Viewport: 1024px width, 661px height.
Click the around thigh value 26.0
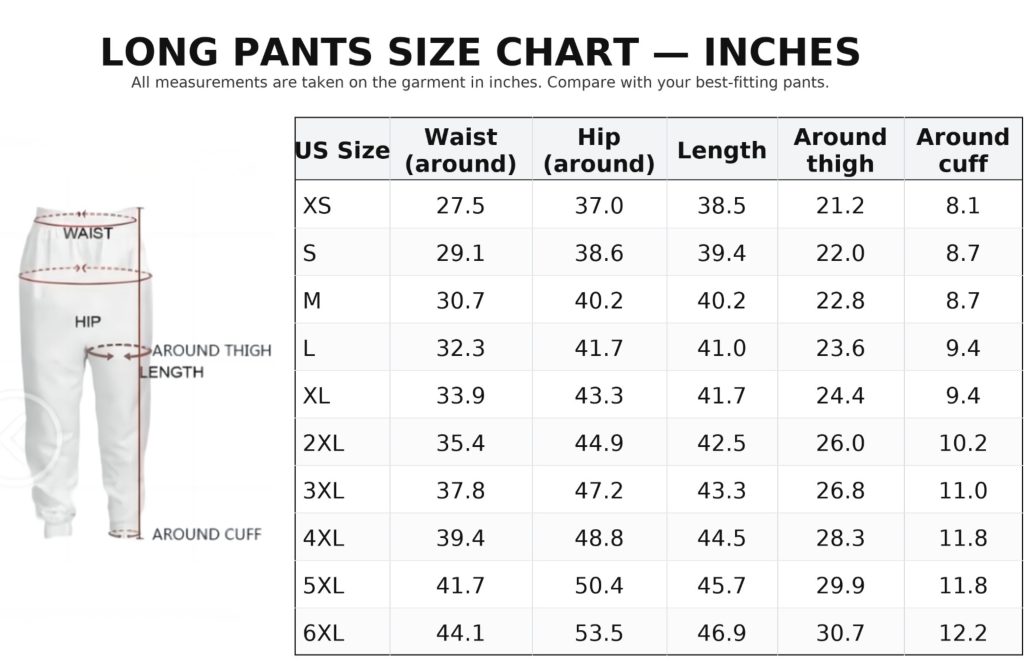(840, 443)
